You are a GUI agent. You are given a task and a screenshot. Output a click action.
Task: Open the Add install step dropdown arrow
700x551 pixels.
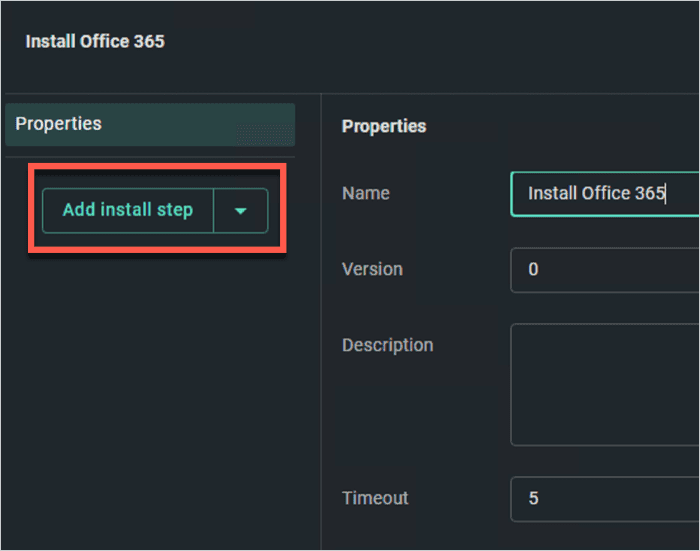point(241,210)
